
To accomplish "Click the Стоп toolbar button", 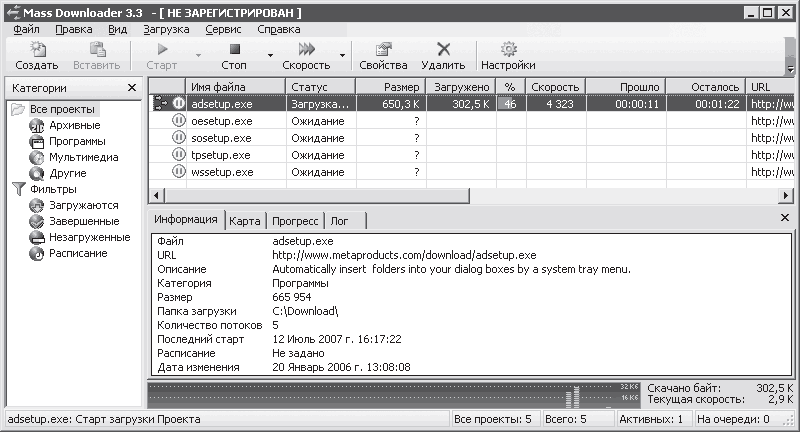I will (x=234, y=56).
